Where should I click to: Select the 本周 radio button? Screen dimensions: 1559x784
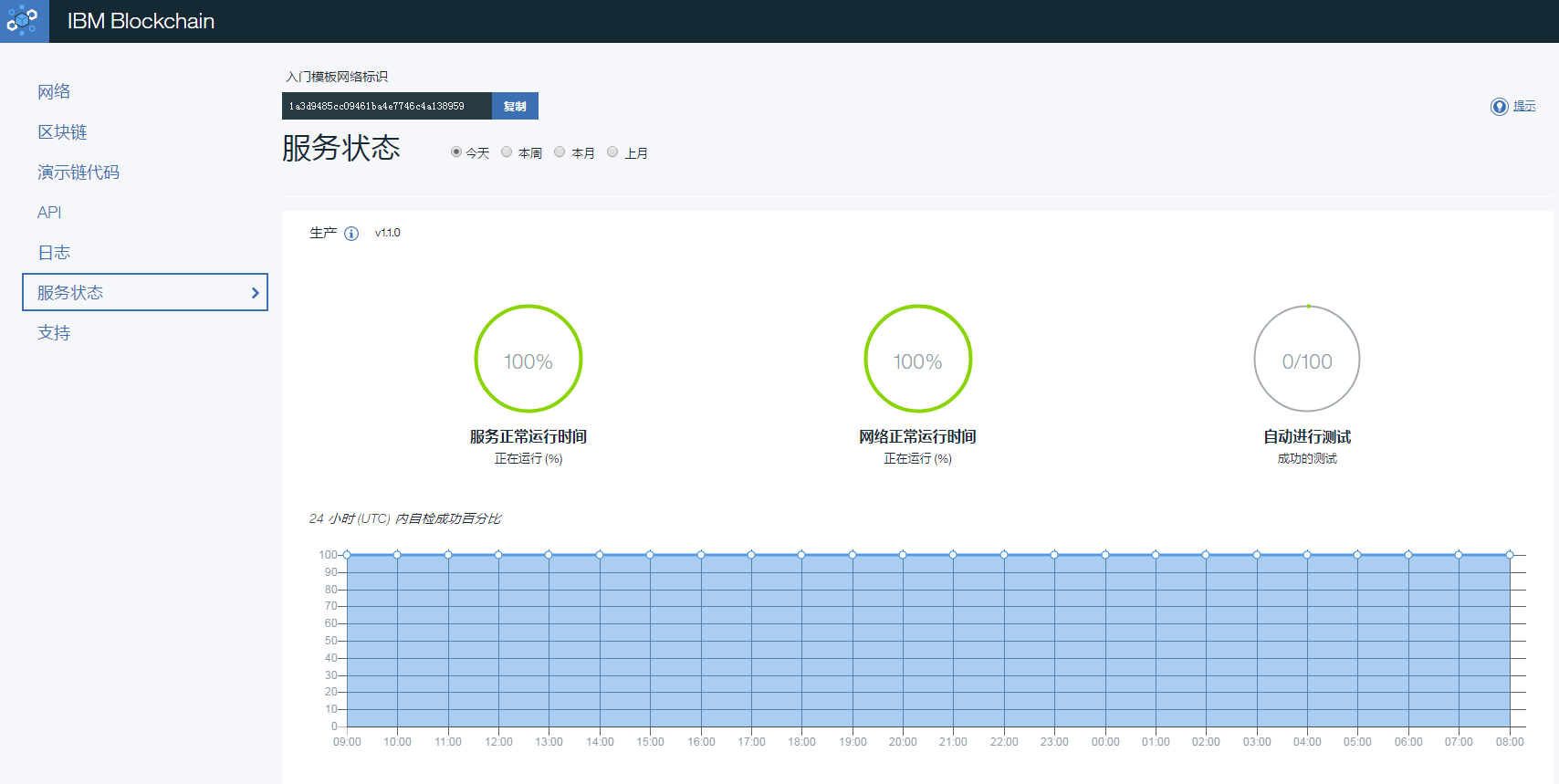click(507, 152)
